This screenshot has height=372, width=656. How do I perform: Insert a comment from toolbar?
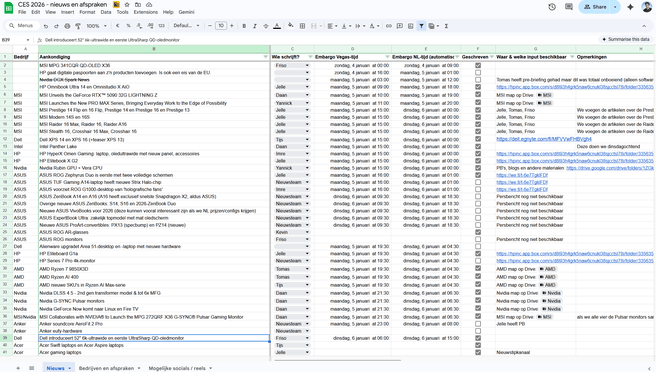coord(400,26)
